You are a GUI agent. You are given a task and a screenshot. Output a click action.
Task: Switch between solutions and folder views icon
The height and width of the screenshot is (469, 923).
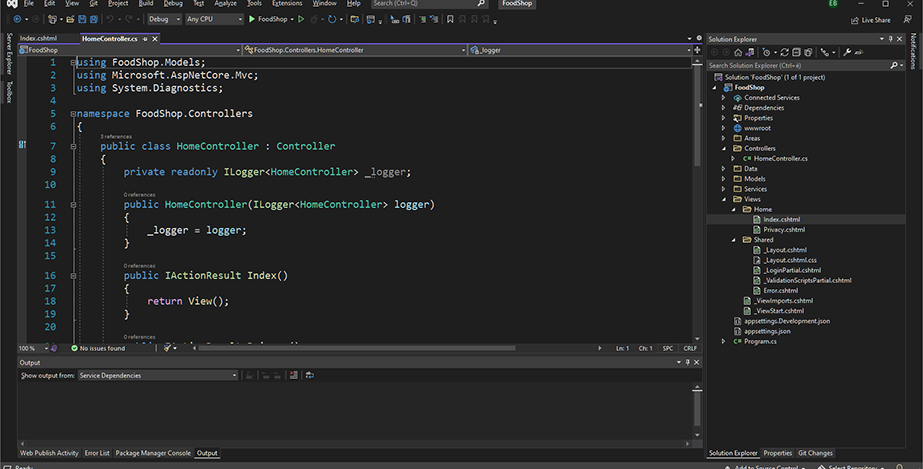point(749,52)
